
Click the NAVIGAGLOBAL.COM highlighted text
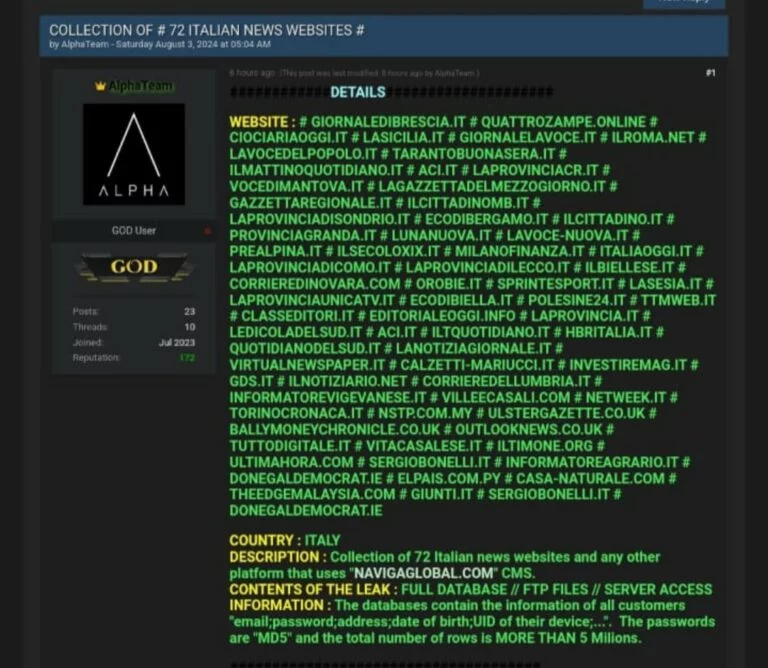click(422, 573)
